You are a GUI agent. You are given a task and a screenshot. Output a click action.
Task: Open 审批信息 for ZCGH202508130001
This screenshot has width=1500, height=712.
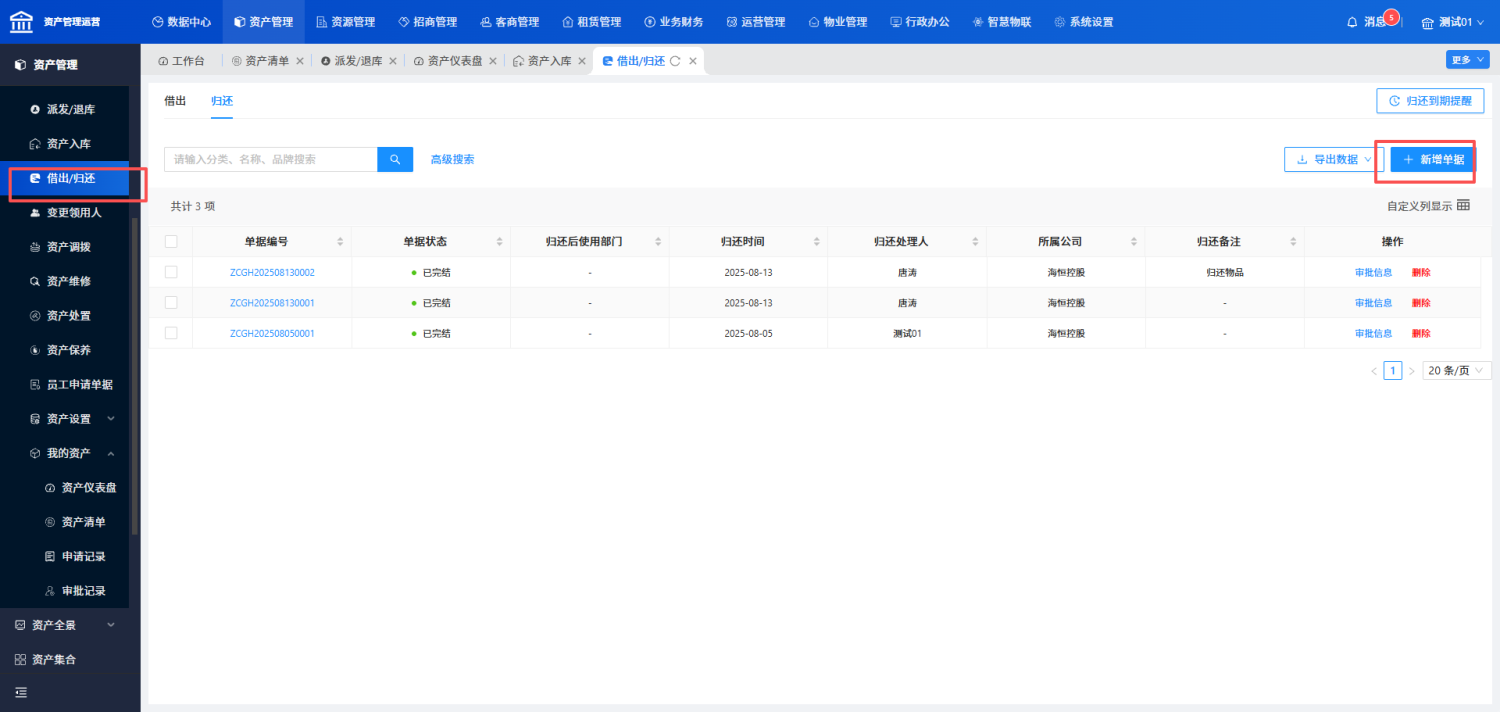pos(1373,303)
